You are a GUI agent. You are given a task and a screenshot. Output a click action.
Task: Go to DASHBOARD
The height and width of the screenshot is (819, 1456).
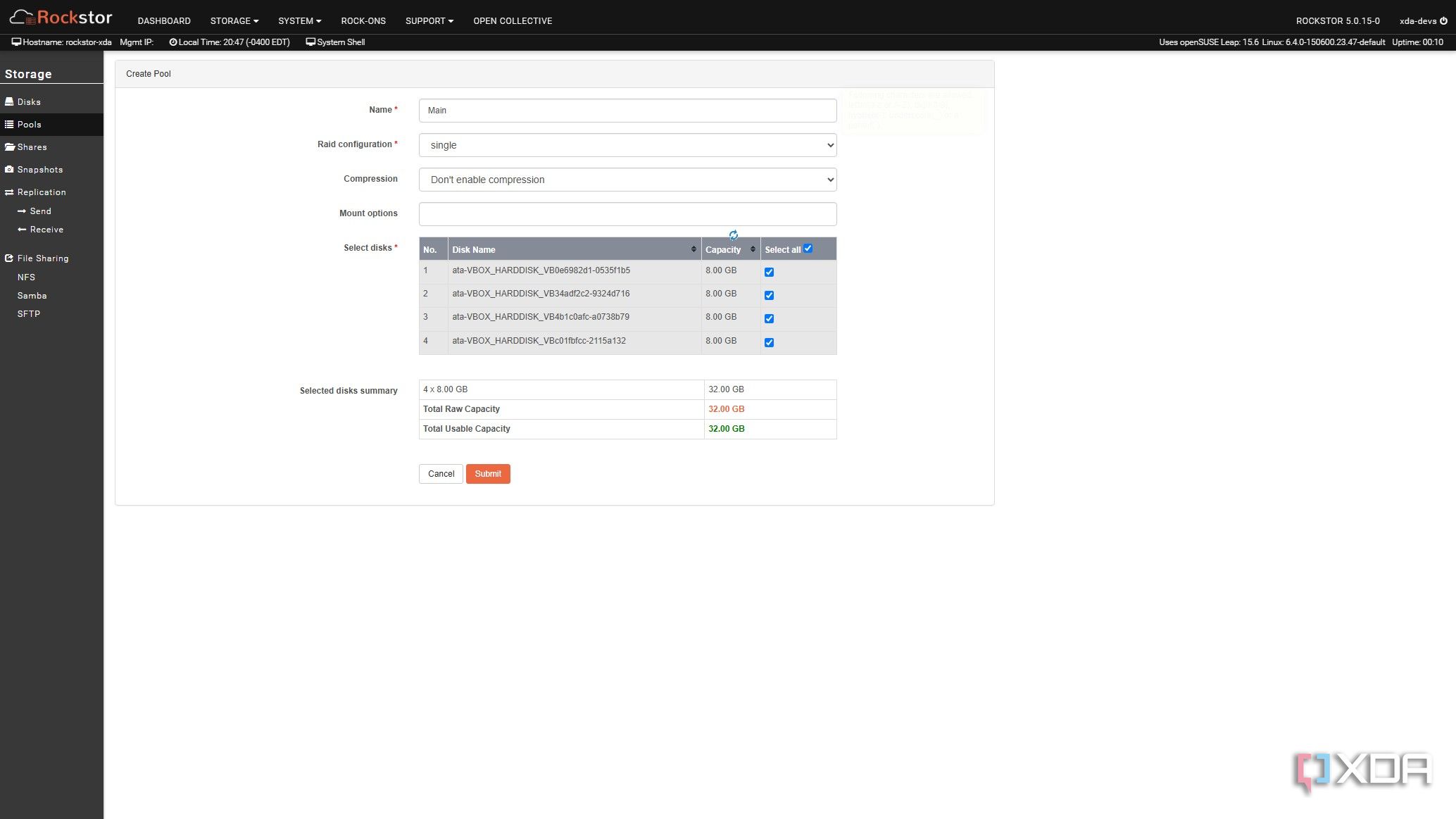pos(164,21)
